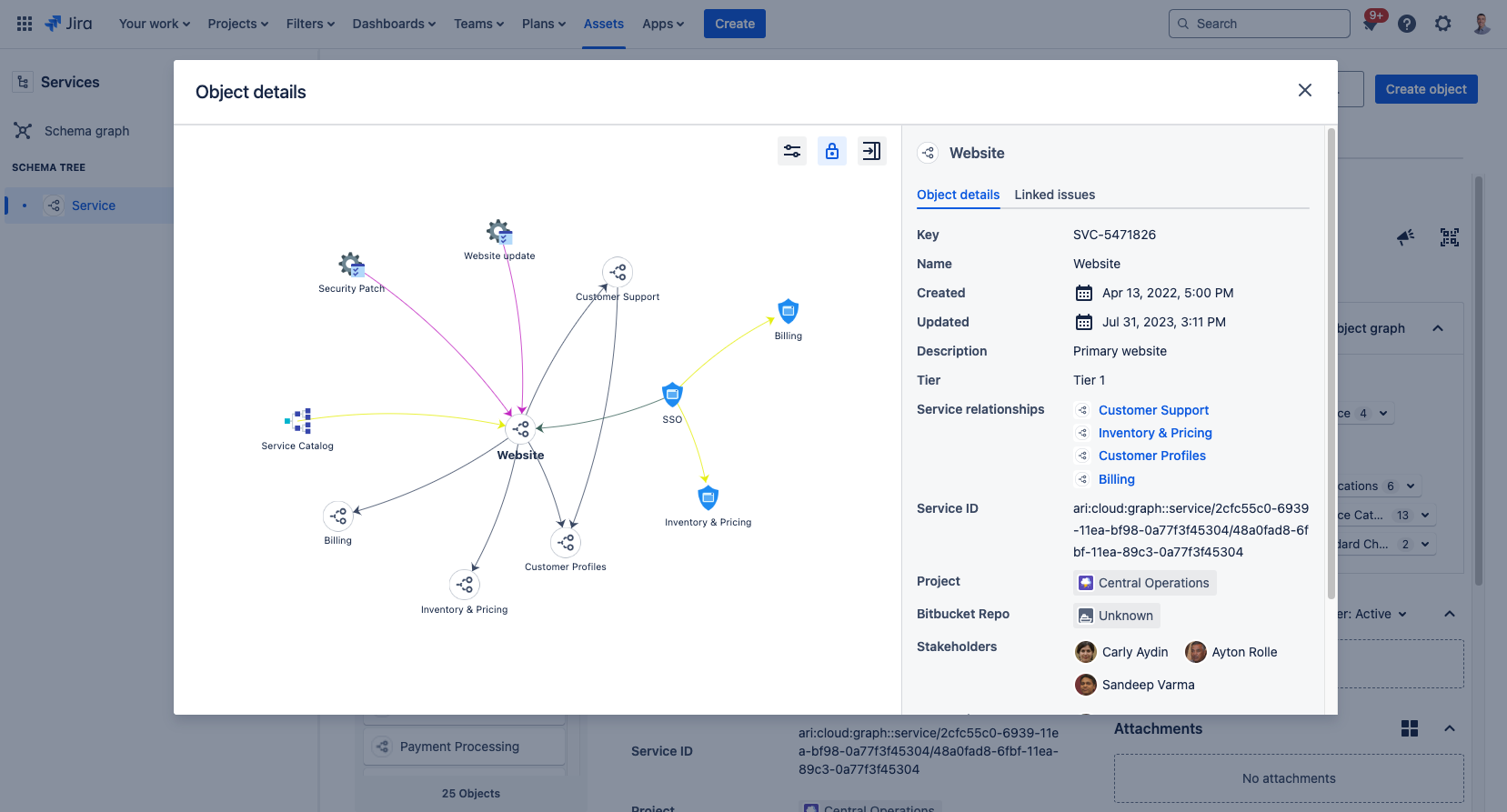Viewport: 1507px width, 812px height.
Task: Click the Create button
Action: [x=734, y=24]
